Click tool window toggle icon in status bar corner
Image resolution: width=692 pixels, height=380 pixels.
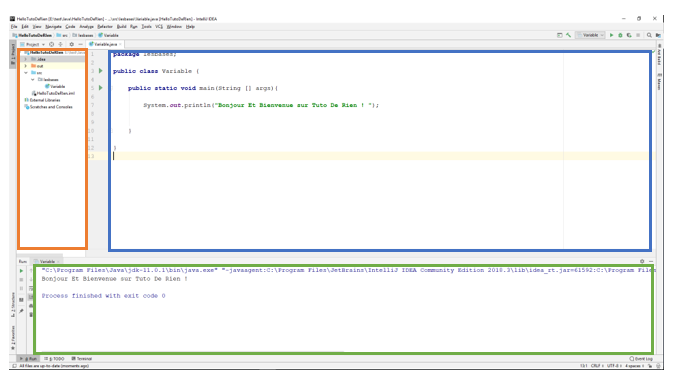(14, 366)
